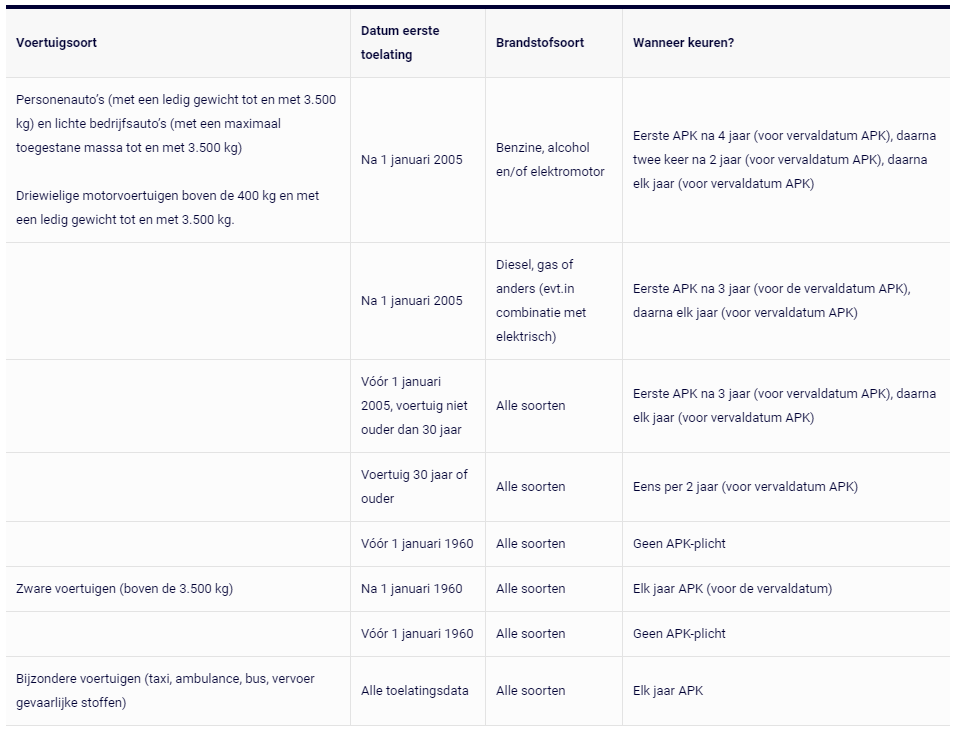Select the Na 1 januari 1960 cell
The width and height of the screenshot is (962, 730).
click(x=412, y=589)
